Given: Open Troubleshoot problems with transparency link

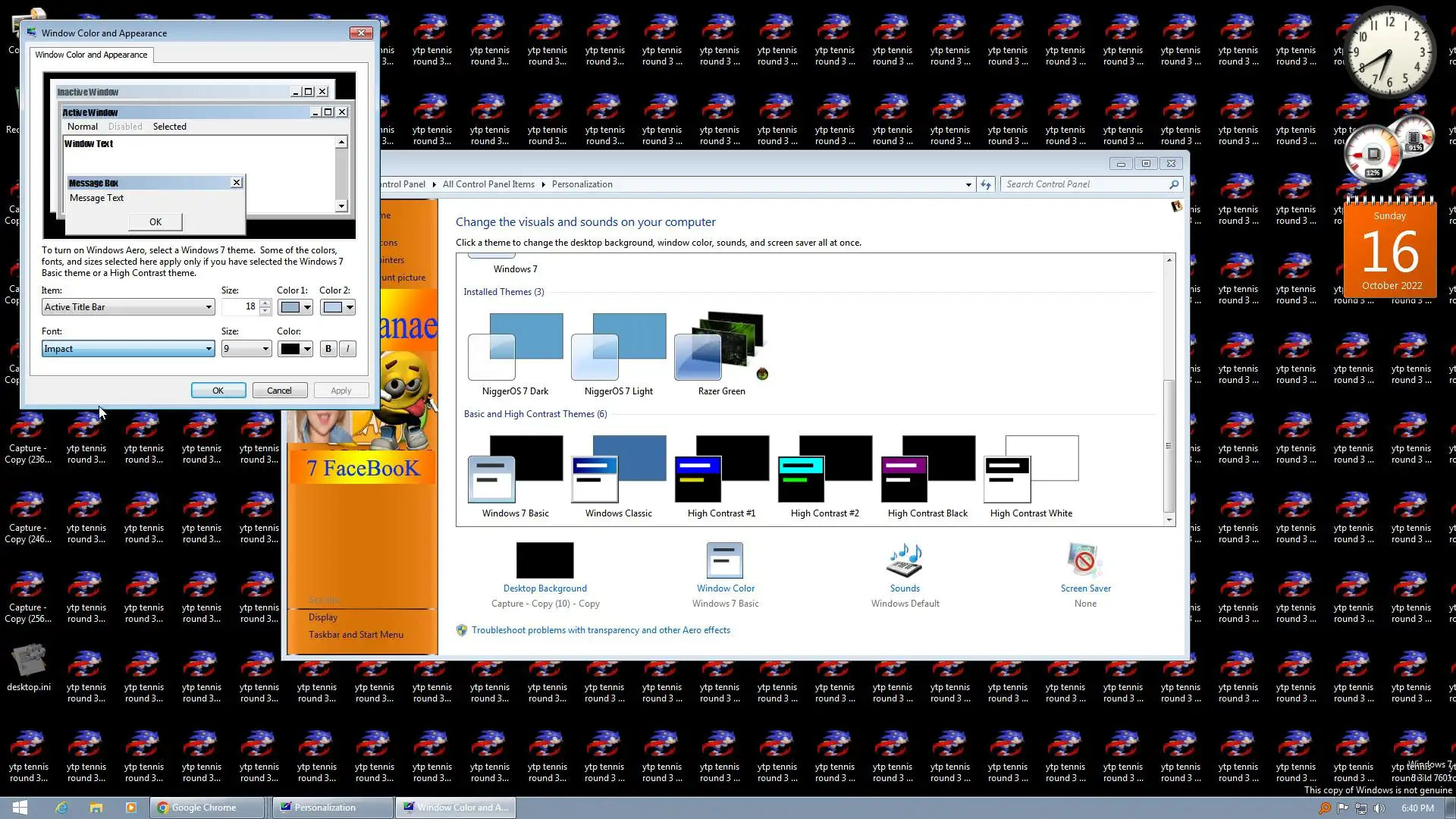Looking at the screenshot, I should [x=600, y=630].
